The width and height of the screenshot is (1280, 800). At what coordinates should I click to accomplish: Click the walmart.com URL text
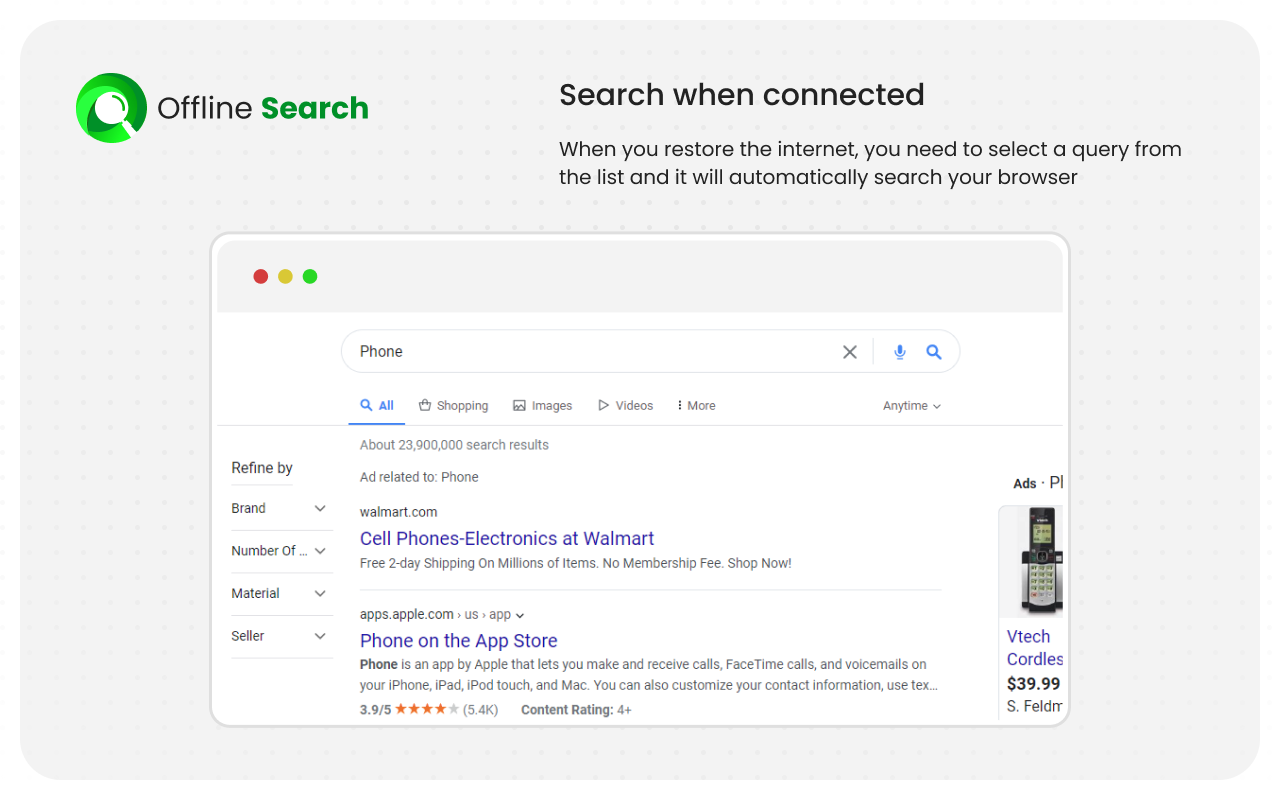point(399,512)
